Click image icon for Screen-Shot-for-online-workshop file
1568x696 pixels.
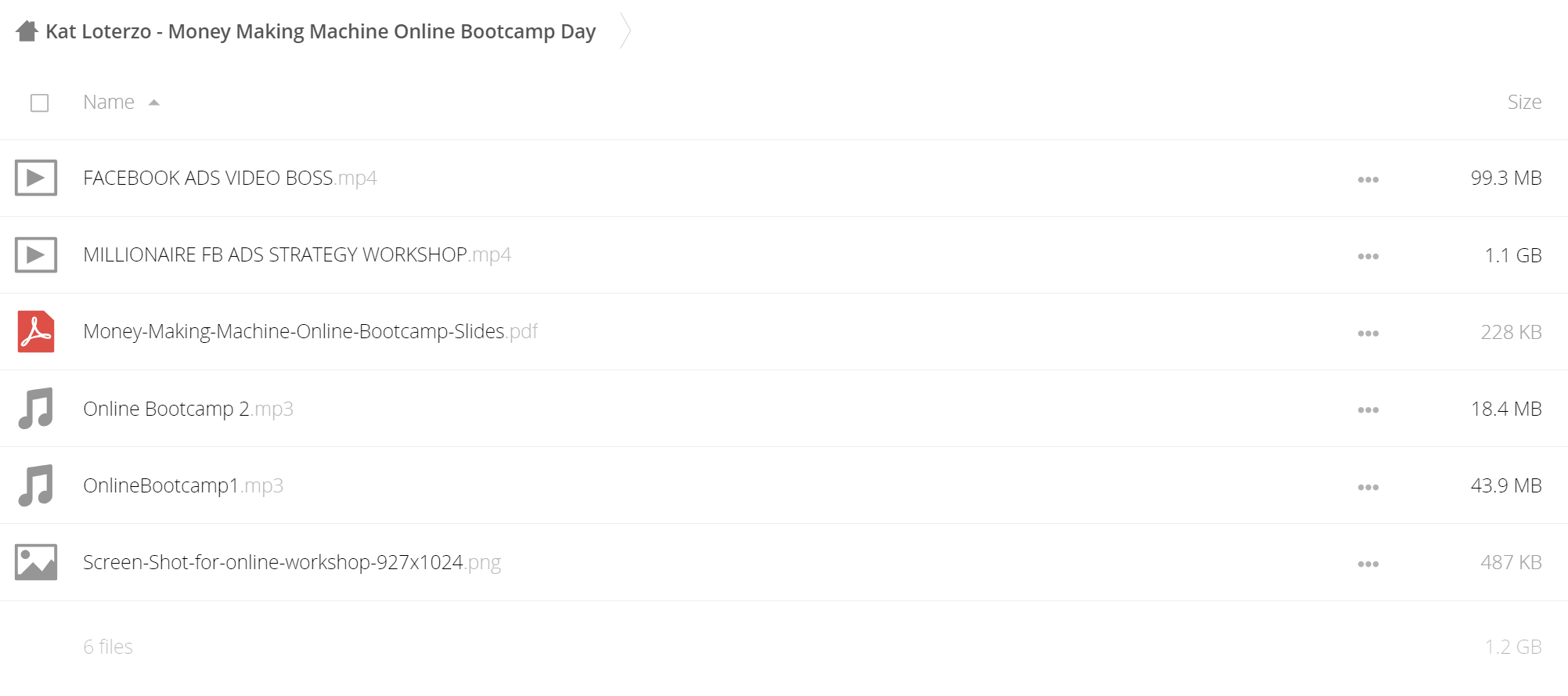point(36,562)
